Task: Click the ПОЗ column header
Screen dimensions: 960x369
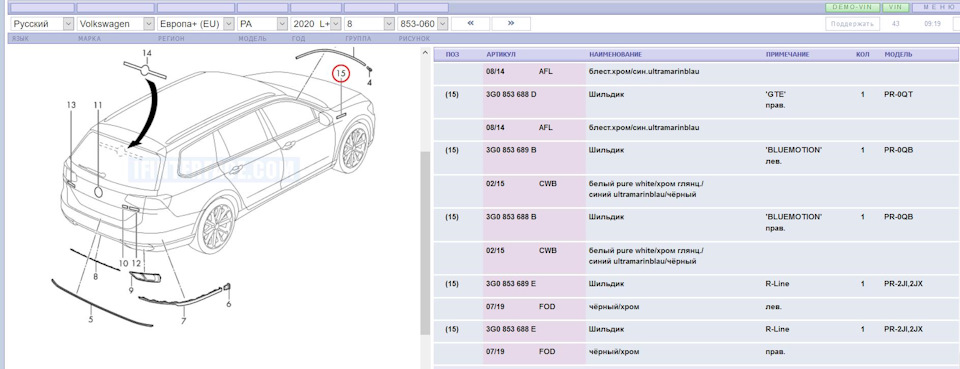Action: pyautogui.click(x=452, y=54)
